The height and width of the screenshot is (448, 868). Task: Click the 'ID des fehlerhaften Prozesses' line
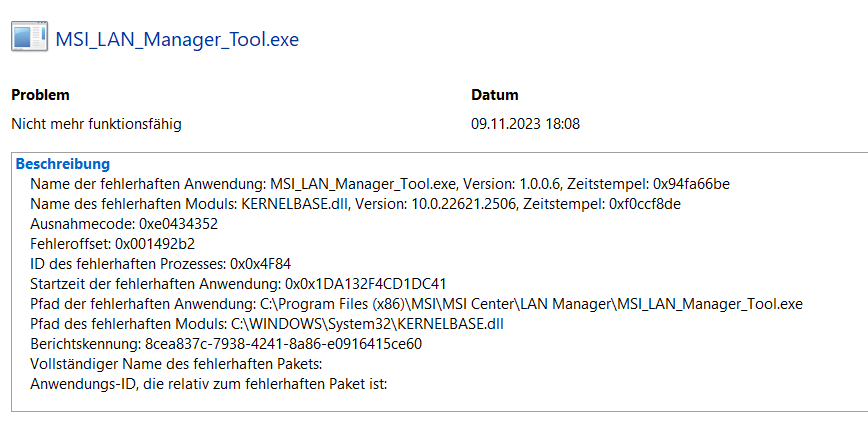pyautogui.click(x=160, y=263)
